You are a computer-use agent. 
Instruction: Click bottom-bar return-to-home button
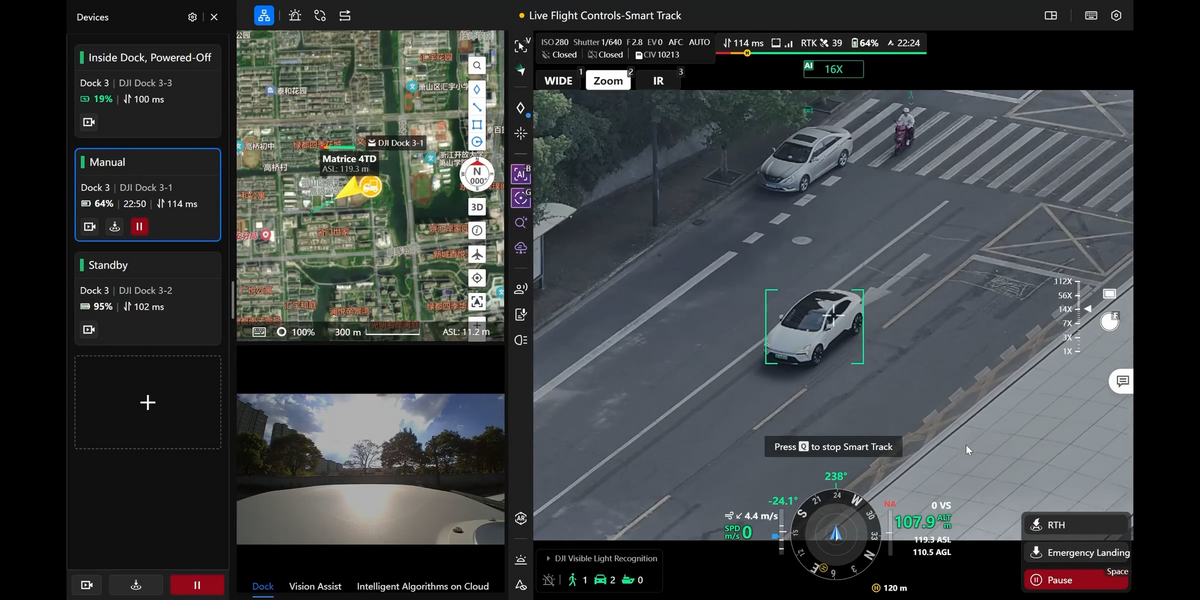pos(137,585)
